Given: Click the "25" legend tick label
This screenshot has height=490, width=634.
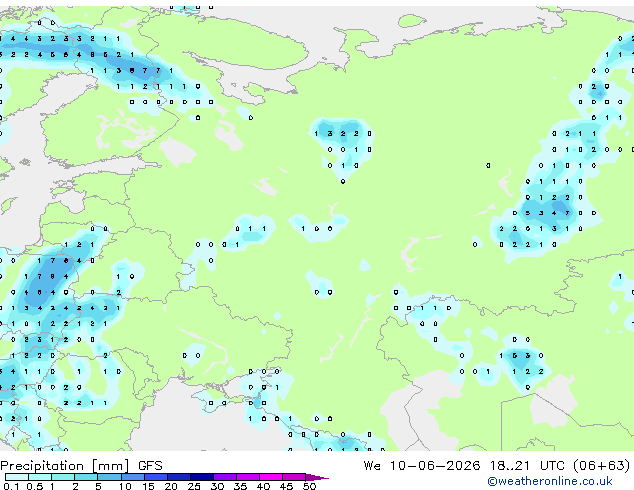Looking at the screenshot, I should tap(194, 486).
